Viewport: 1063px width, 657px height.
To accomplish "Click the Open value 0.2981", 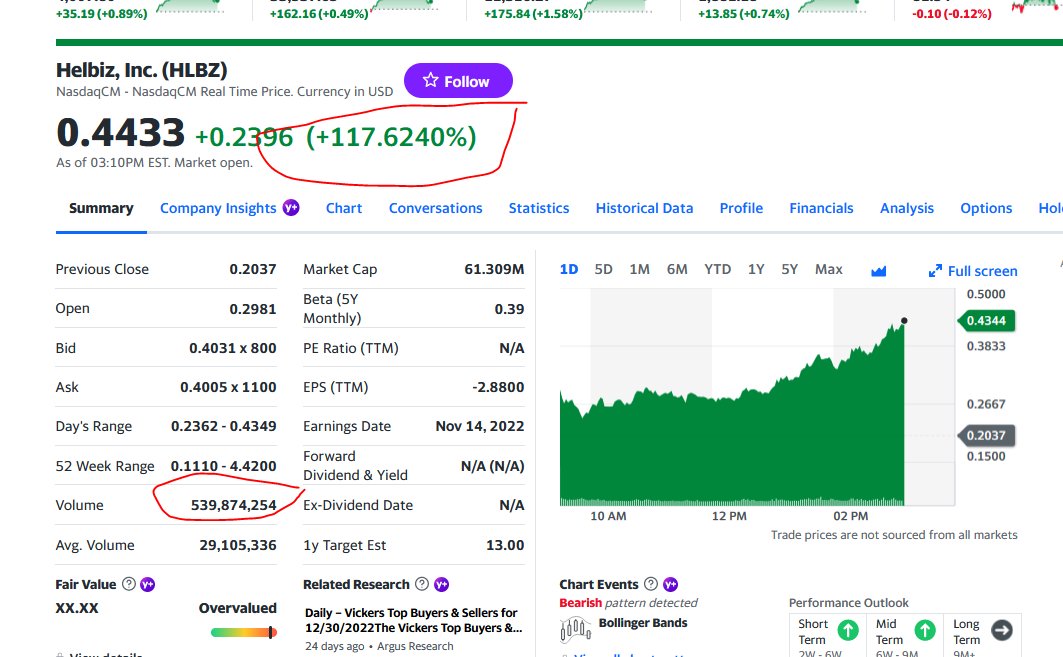I will pos(253,309).
